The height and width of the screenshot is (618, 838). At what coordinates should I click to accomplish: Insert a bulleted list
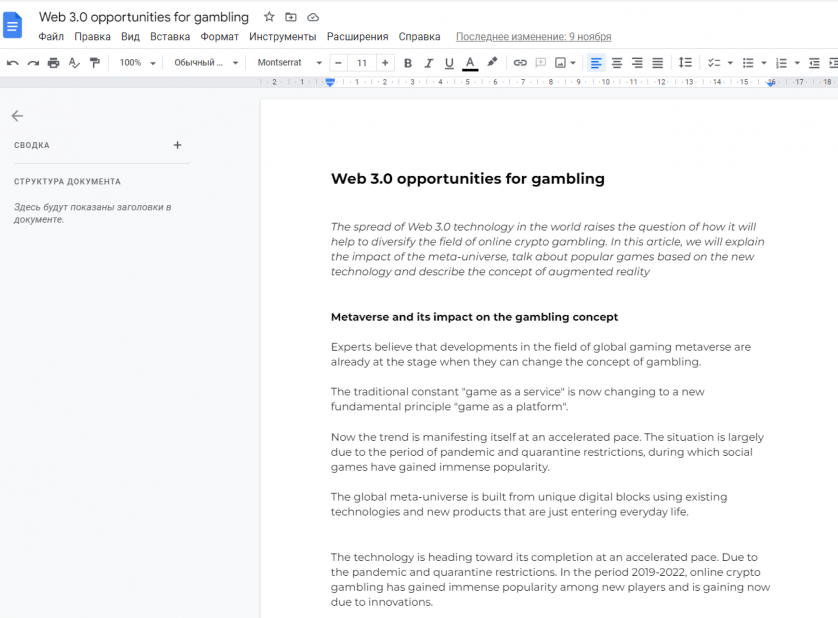click(x=748, y=63)
